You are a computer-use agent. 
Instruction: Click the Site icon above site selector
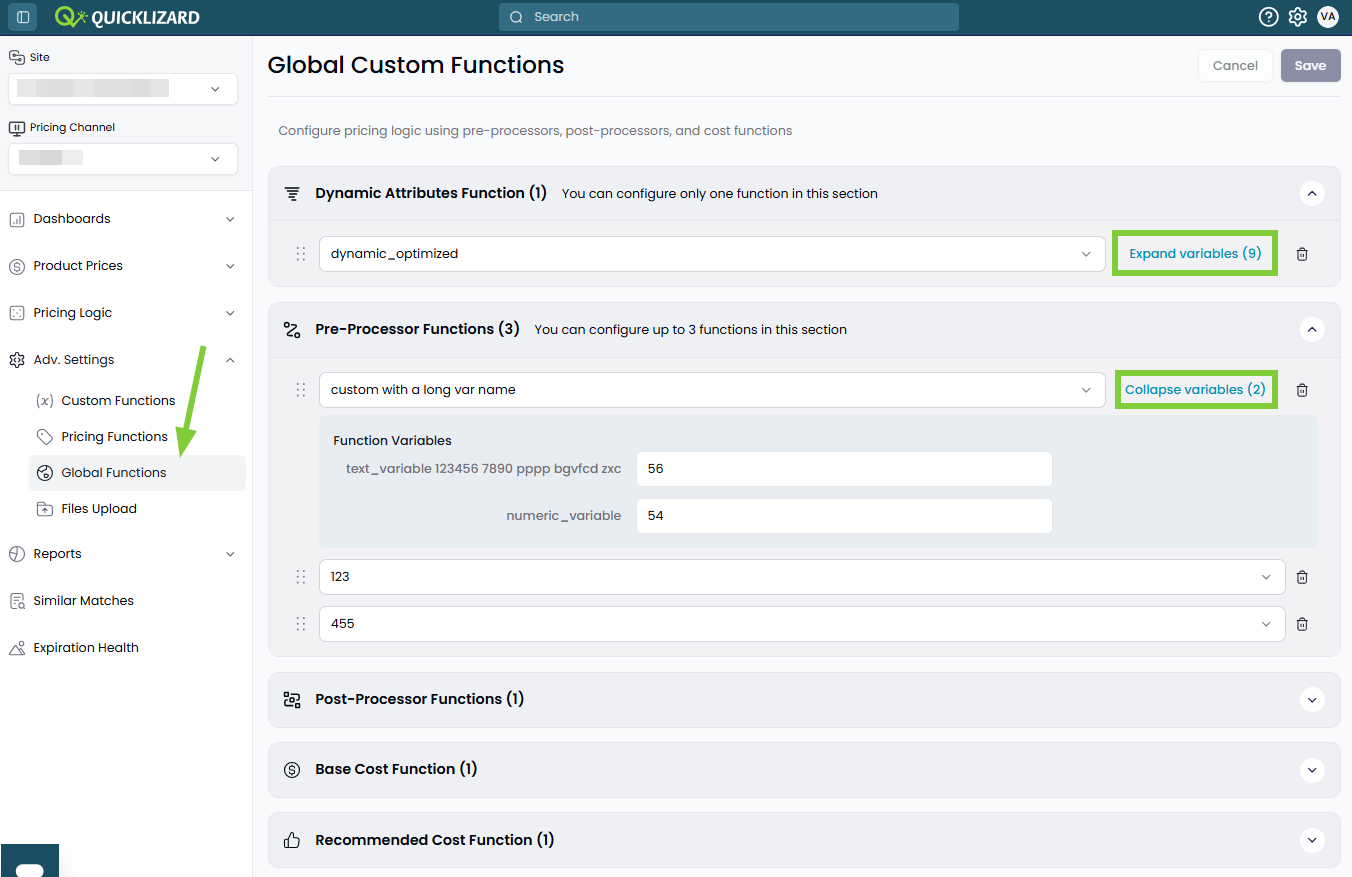[16, 57]
